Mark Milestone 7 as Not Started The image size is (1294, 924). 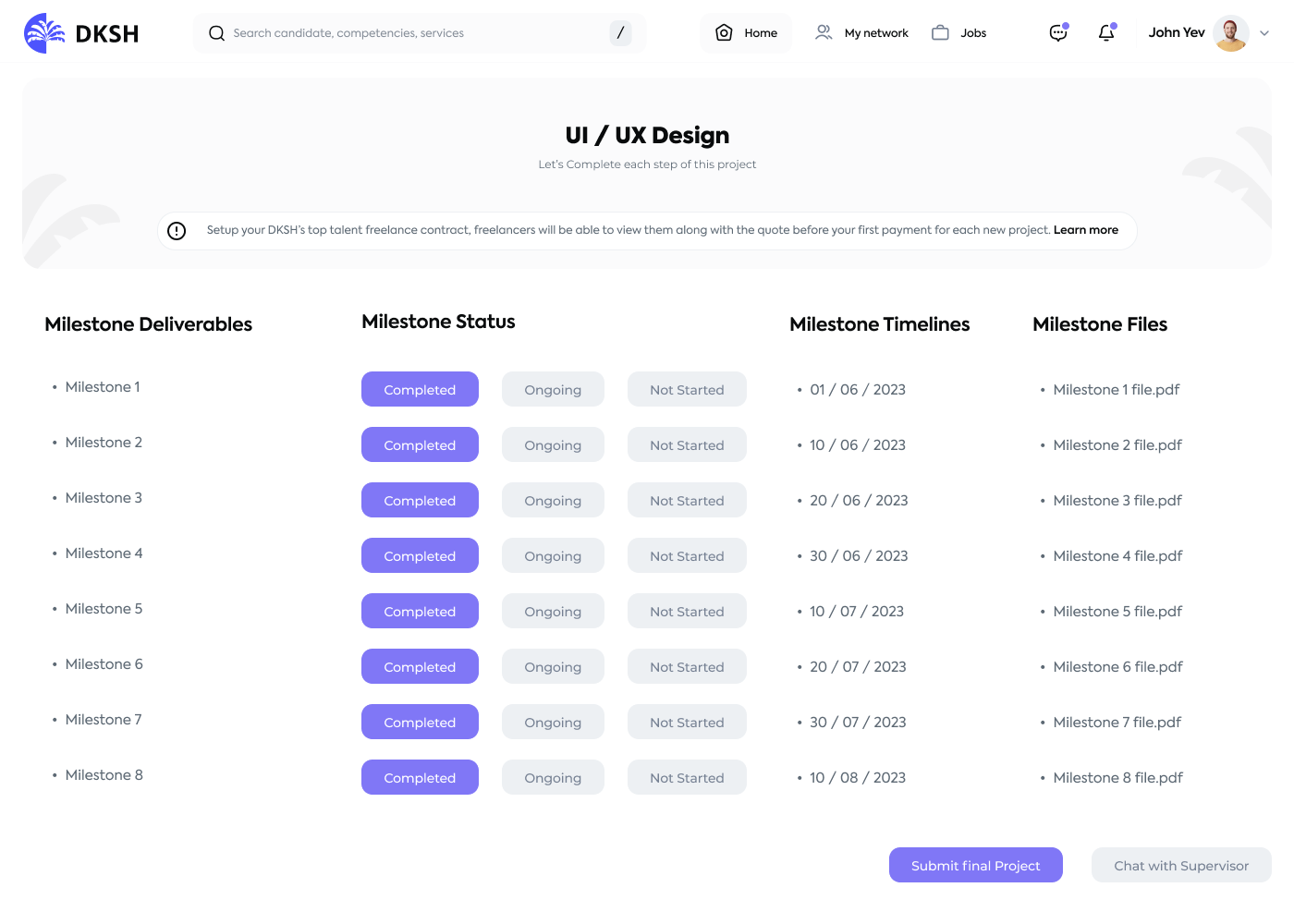coord(687,722)
